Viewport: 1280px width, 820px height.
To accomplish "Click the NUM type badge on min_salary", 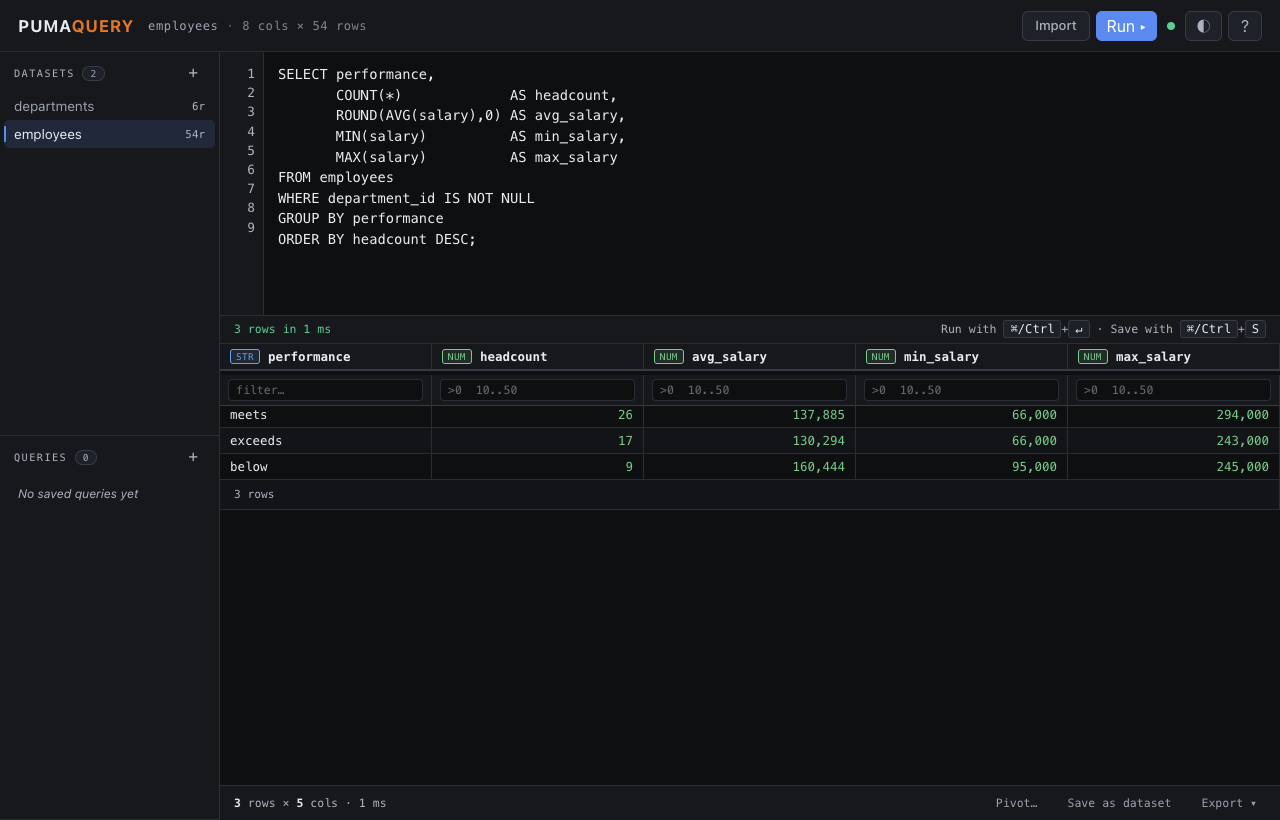I will click(881, 357).
